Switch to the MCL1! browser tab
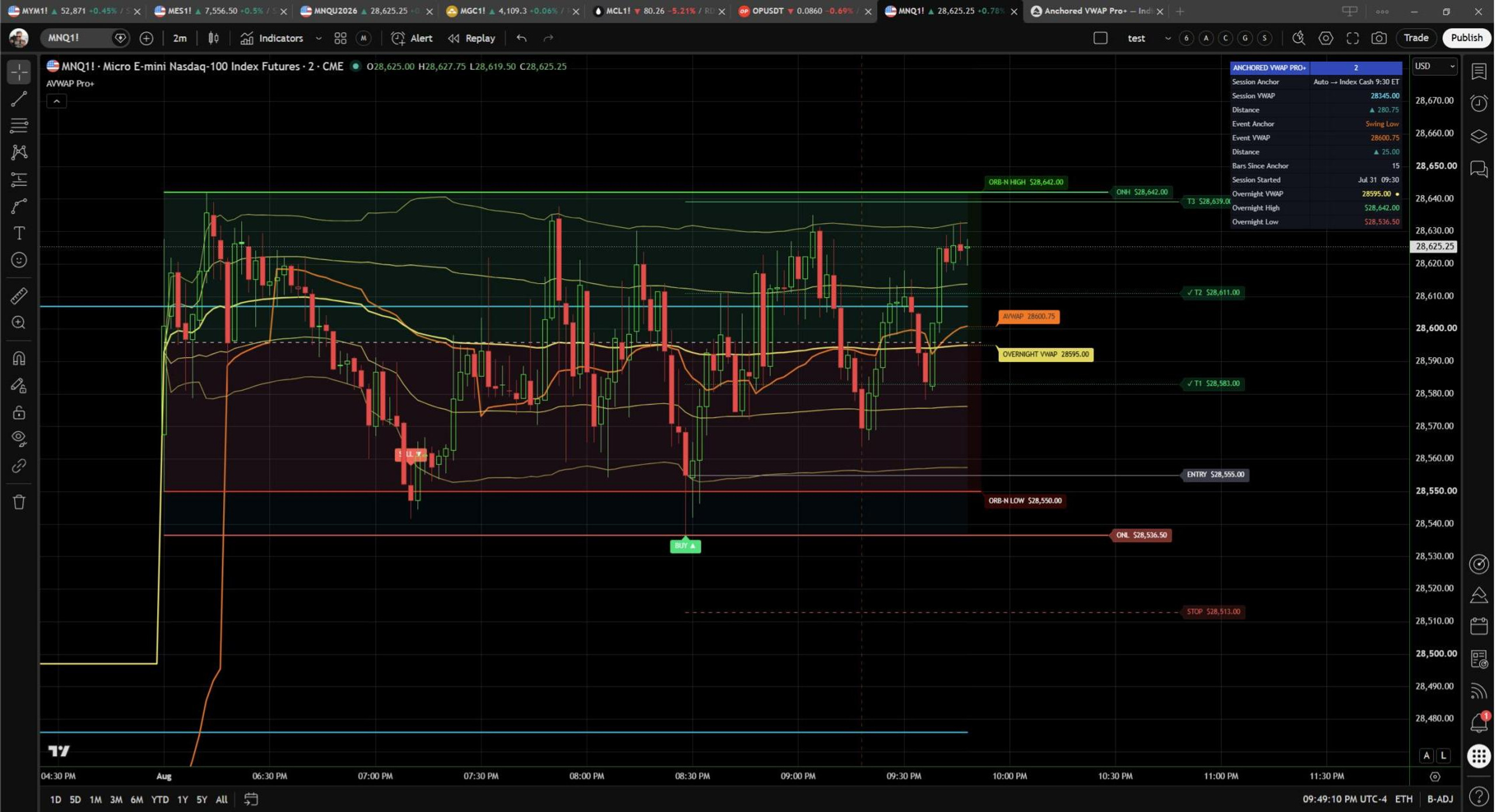Viewport: 1495px width, 812px height. pos(658,11)
